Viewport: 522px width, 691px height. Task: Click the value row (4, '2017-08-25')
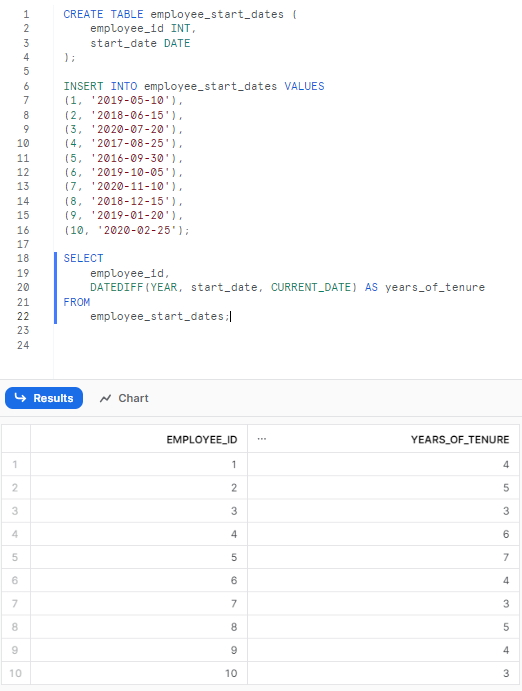pyautogui.click(x=123, y=143)
